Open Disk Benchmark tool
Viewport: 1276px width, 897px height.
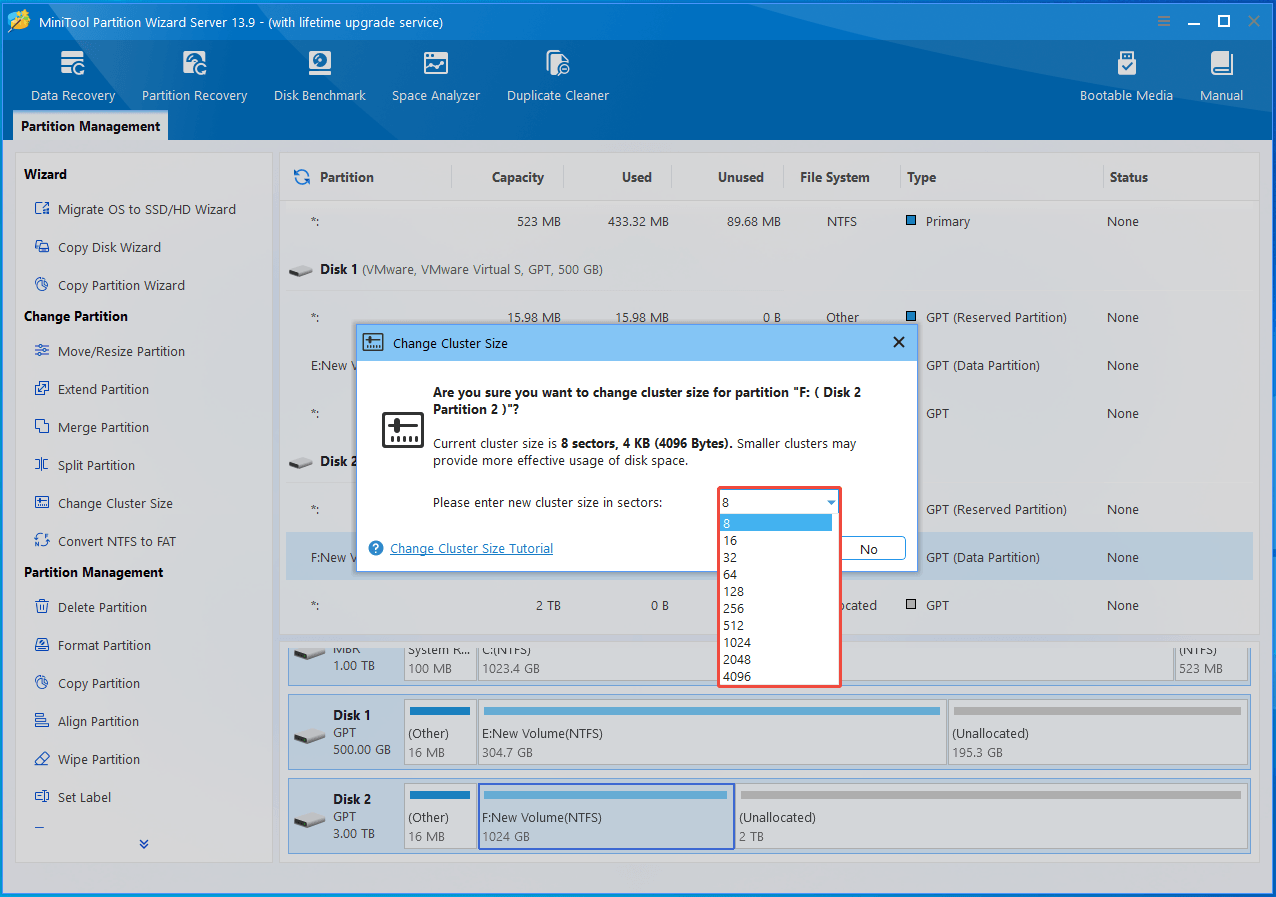[320, 77]
